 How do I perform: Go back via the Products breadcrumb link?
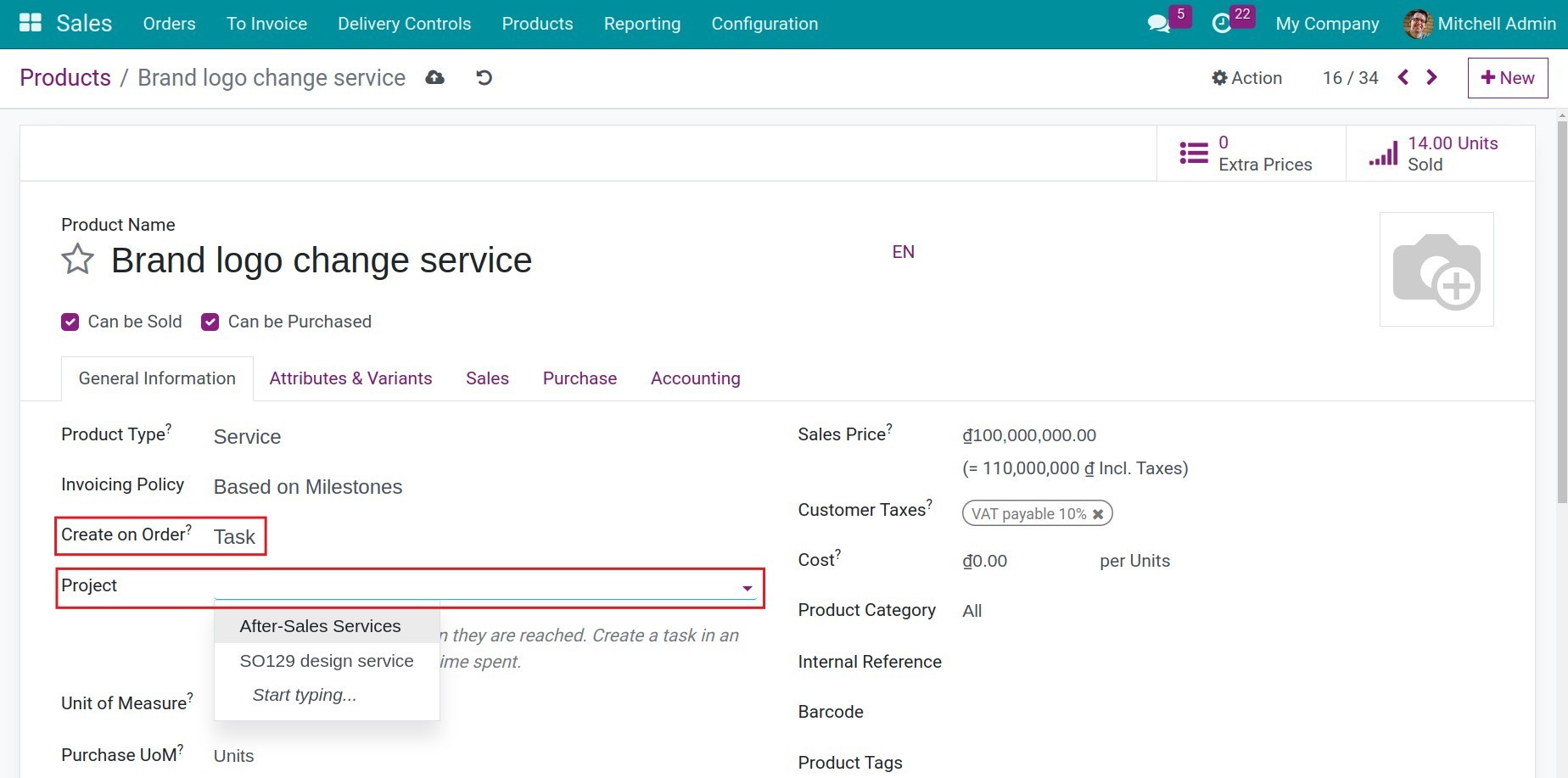point(64,77)
